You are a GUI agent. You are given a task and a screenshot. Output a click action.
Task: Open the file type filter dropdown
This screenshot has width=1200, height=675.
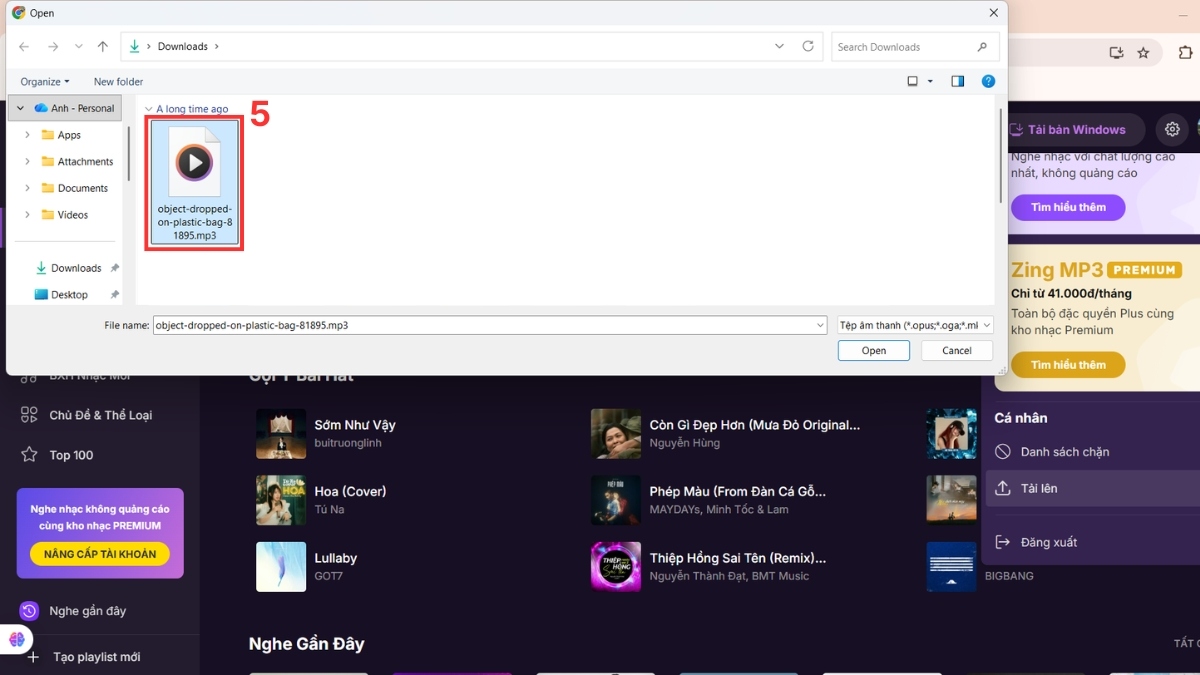click(915, 325)
